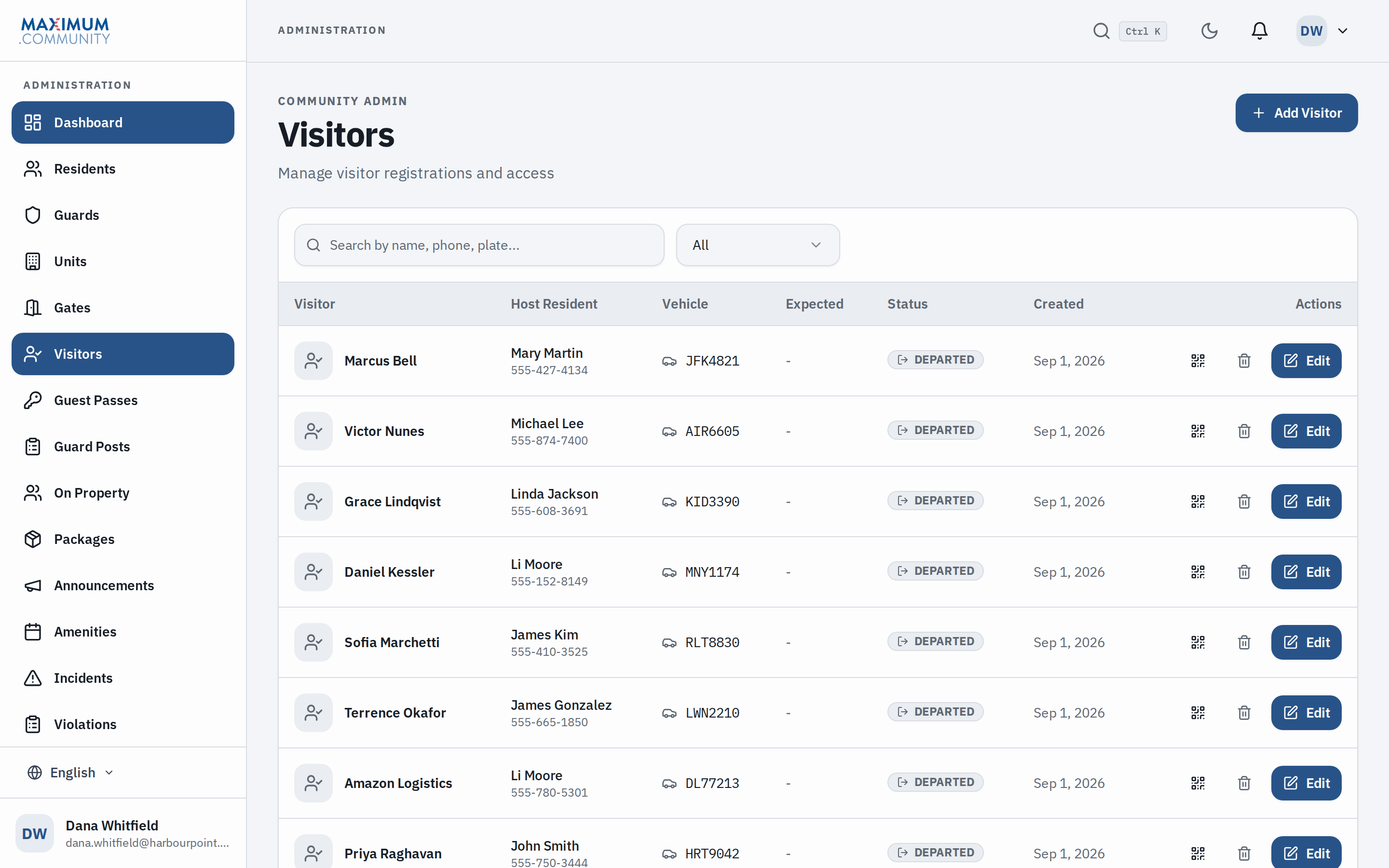This screenshot has height=868, width=1389.
Task: Delete visitor Daniel Kessler
Action: coord(1244,572)
